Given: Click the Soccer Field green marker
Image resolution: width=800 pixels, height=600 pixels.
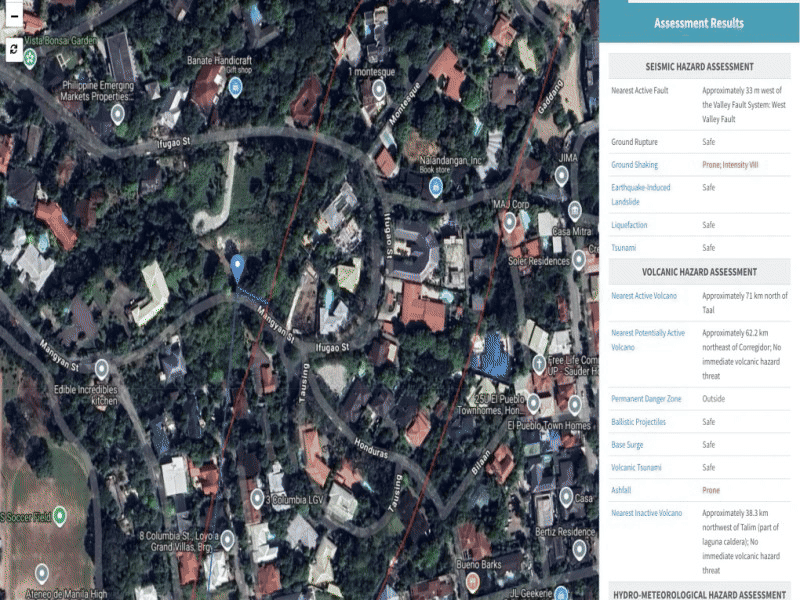Looking at the screenshot, I should coord(59,516).
